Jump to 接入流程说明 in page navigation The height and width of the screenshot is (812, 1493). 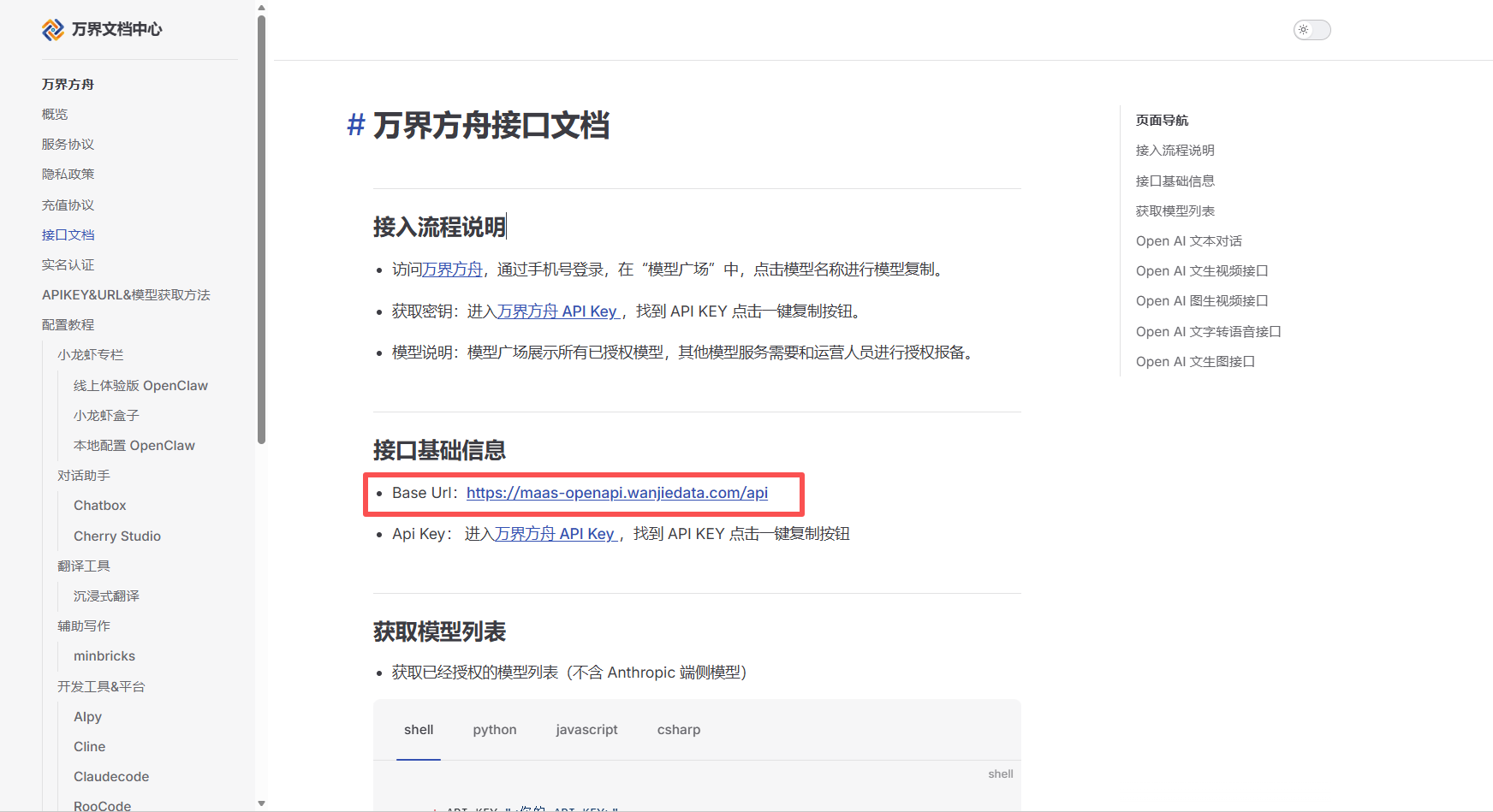coord(1175,150)
